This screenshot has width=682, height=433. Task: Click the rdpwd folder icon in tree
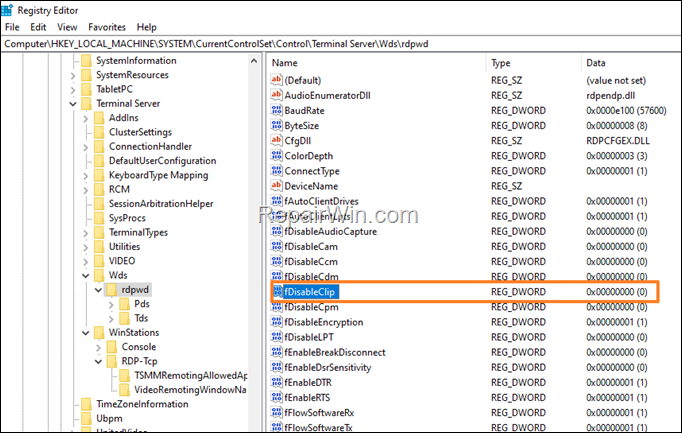(x=112, y=290)
